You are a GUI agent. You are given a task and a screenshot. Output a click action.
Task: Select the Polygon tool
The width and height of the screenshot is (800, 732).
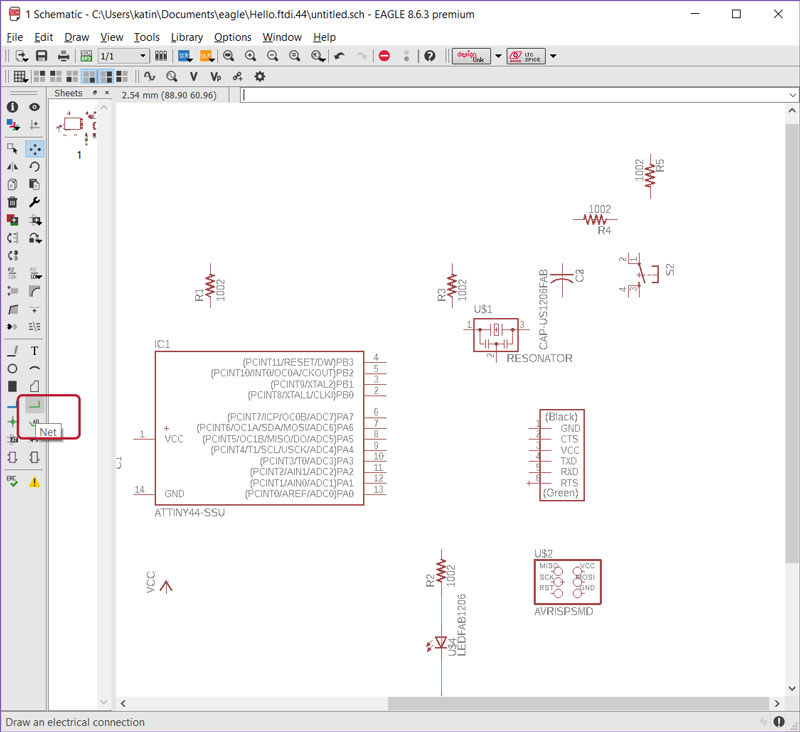click(x=34, y=386)
